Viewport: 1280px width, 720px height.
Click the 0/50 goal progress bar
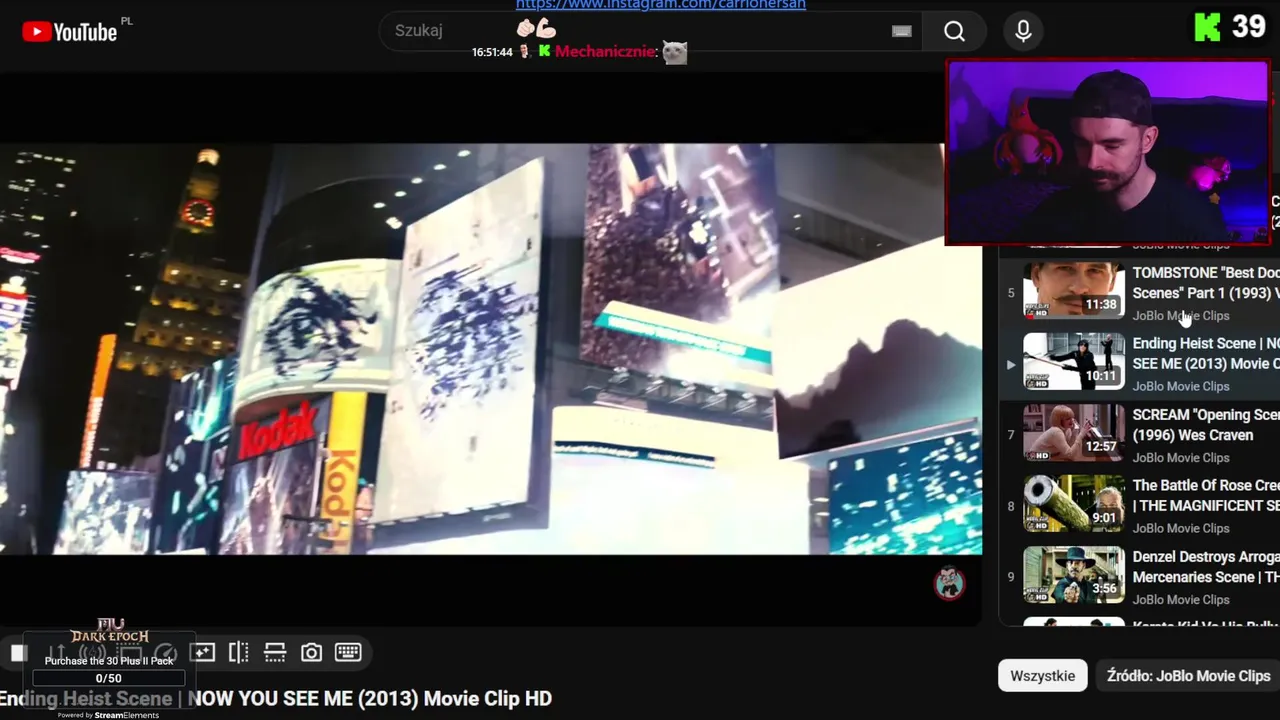point(108,679)
